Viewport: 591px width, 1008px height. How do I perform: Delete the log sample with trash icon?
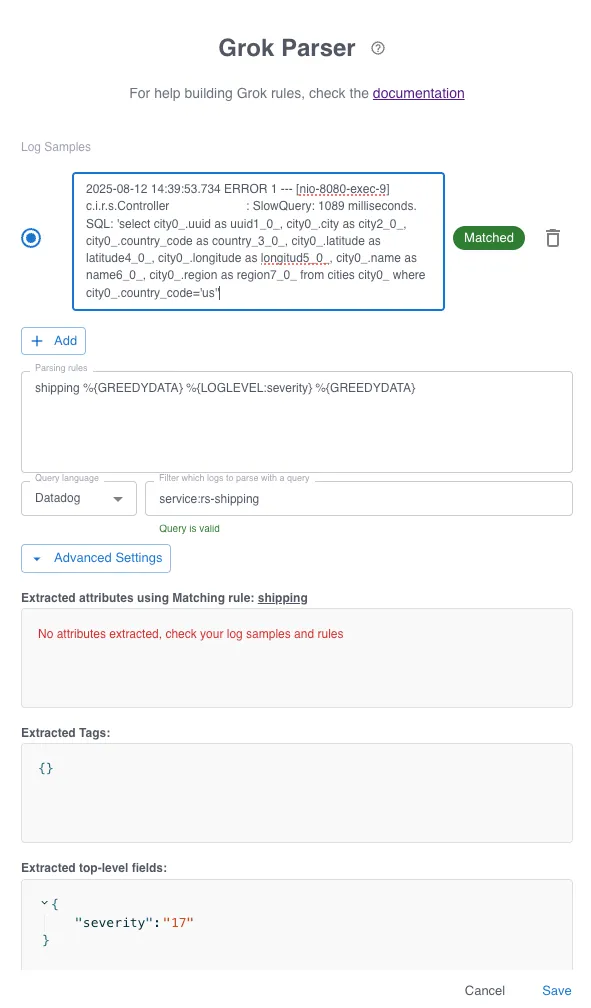pos(552,238)
